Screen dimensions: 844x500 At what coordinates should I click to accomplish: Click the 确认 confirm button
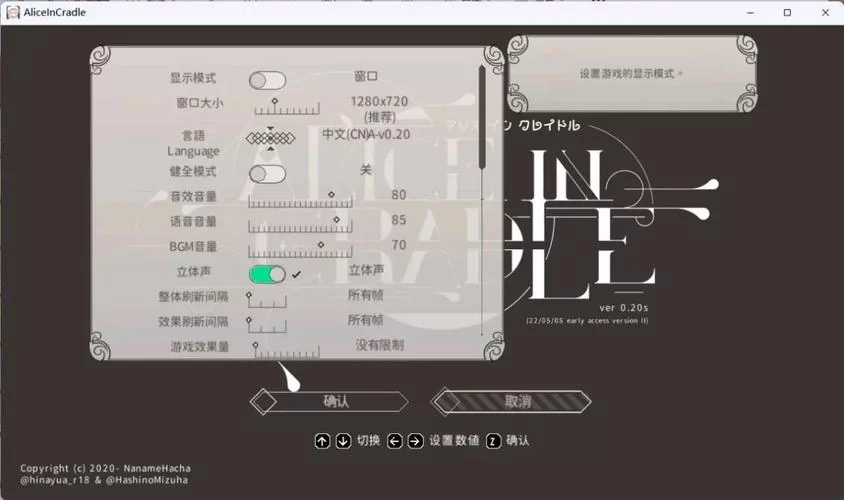(329, 402)
